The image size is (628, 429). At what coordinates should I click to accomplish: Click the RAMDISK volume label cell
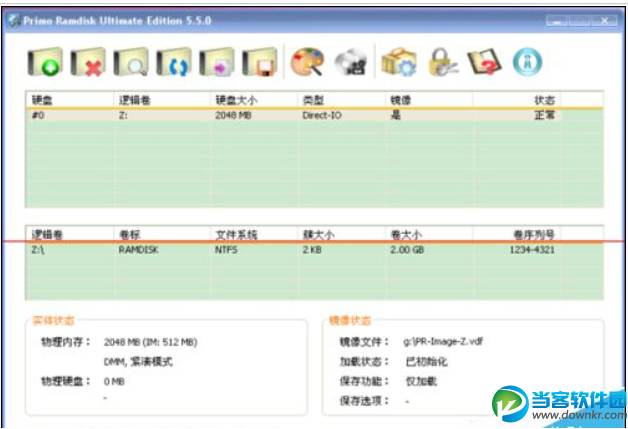pyautogui.click(x=138, y=250)
